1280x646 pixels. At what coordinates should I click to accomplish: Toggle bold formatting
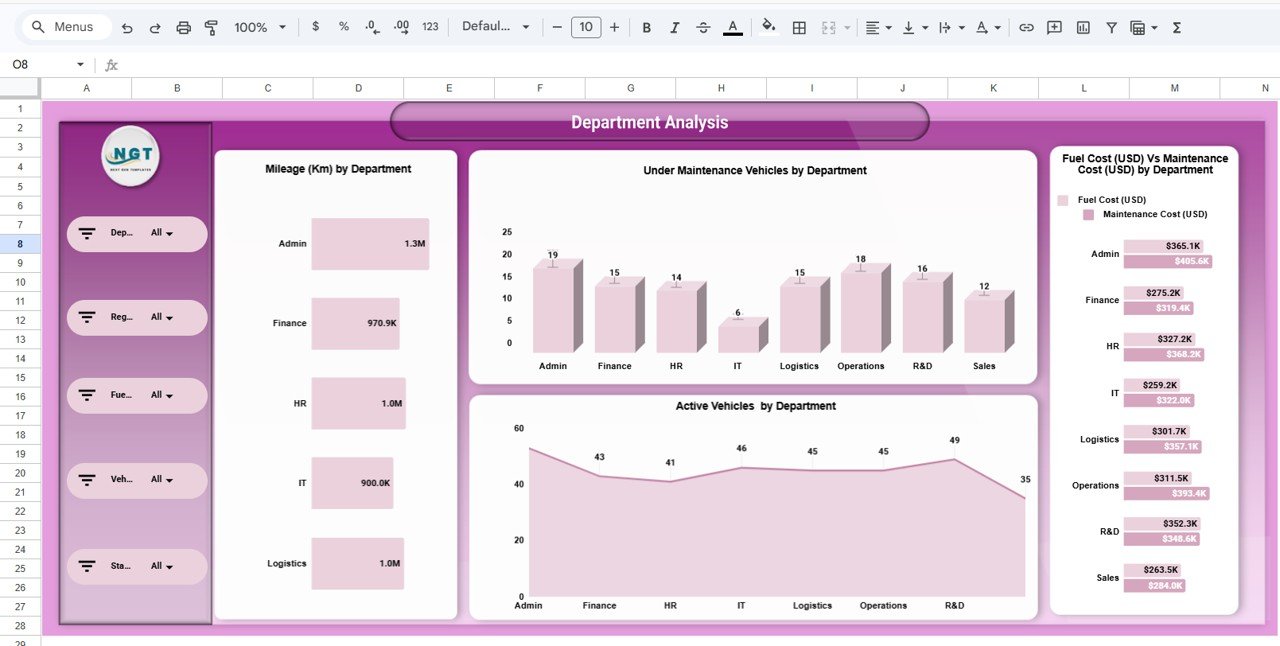(646, 27)
